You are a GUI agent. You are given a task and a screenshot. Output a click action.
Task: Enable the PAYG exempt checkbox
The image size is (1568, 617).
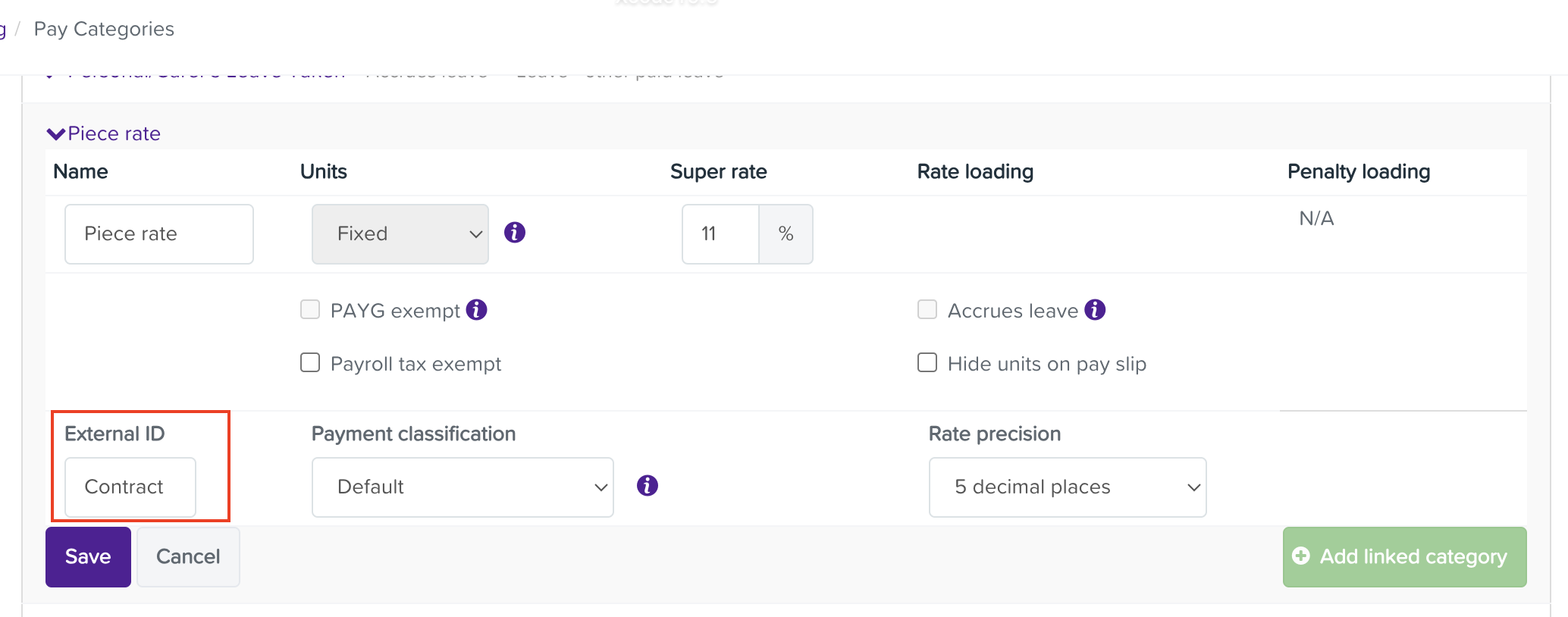pos(310,309)
